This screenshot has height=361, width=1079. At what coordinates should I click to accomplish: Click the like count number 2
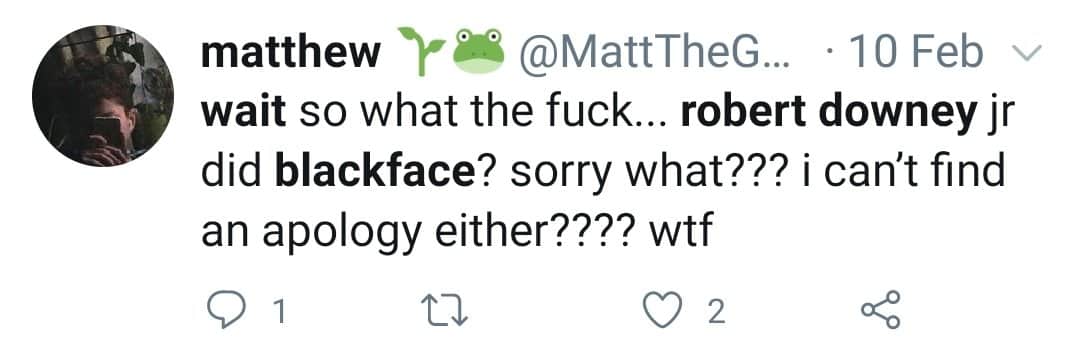[x=716, y=313]
